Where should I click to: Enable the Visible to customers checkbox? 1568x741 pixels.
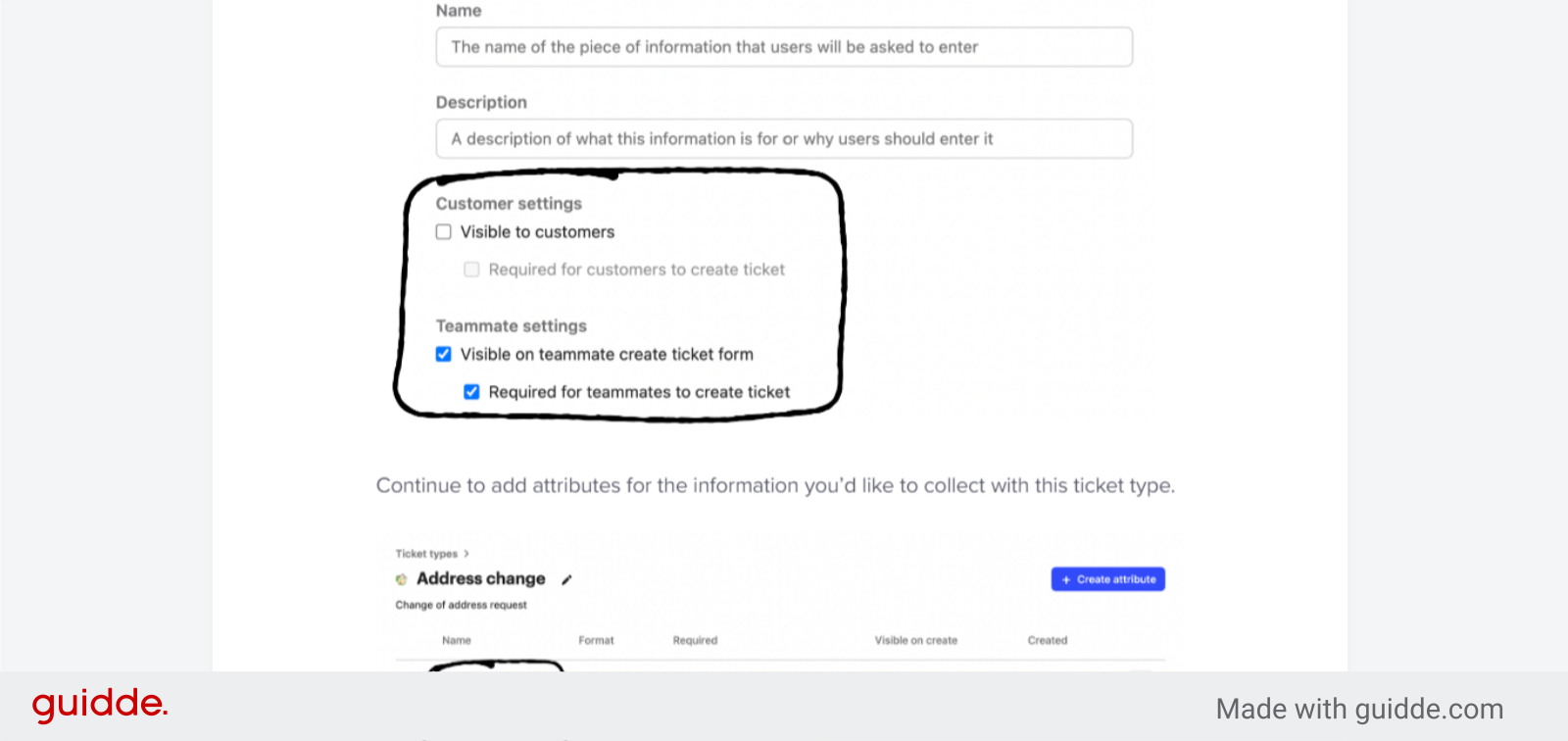pos(443,231)
